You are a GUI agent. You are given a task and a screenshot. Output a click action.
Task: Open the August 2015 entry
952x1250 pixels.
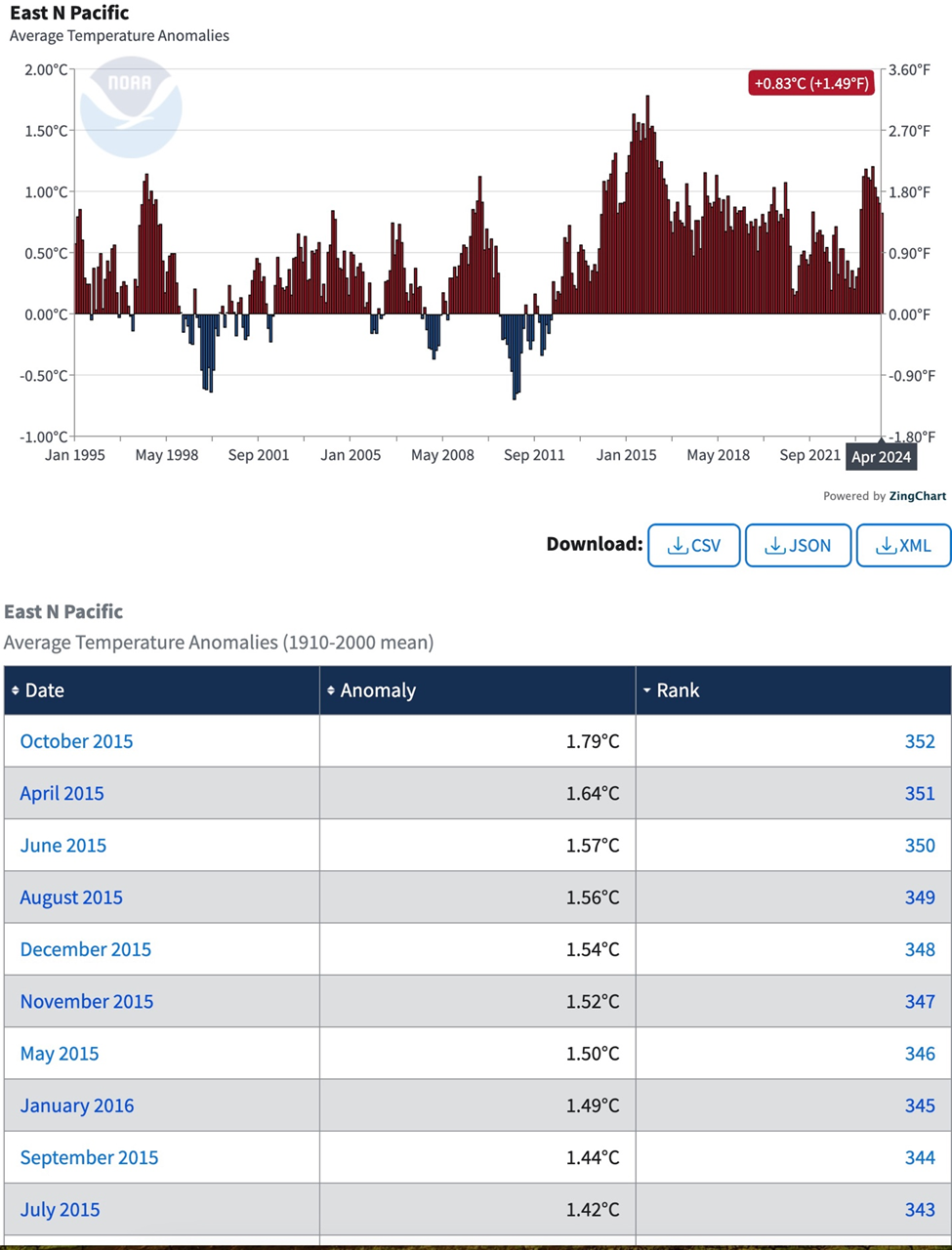coord(71,897)
